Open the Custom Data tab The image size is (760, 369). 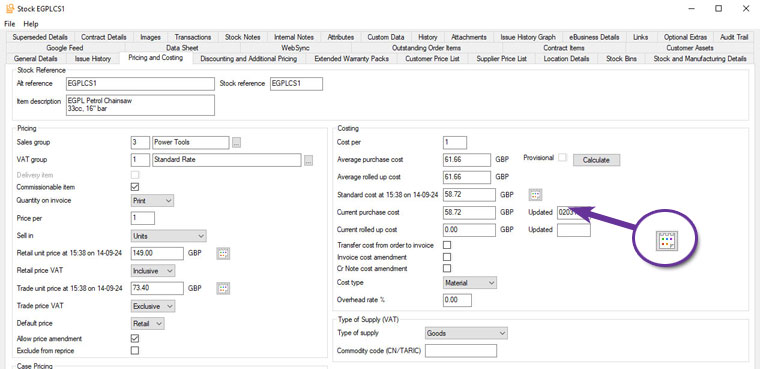pos(385,37)
